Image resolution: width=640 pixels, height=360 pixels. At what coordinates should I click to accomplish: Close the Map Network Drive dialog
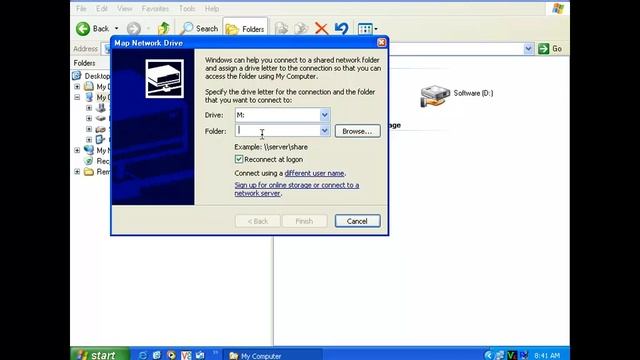381,42
